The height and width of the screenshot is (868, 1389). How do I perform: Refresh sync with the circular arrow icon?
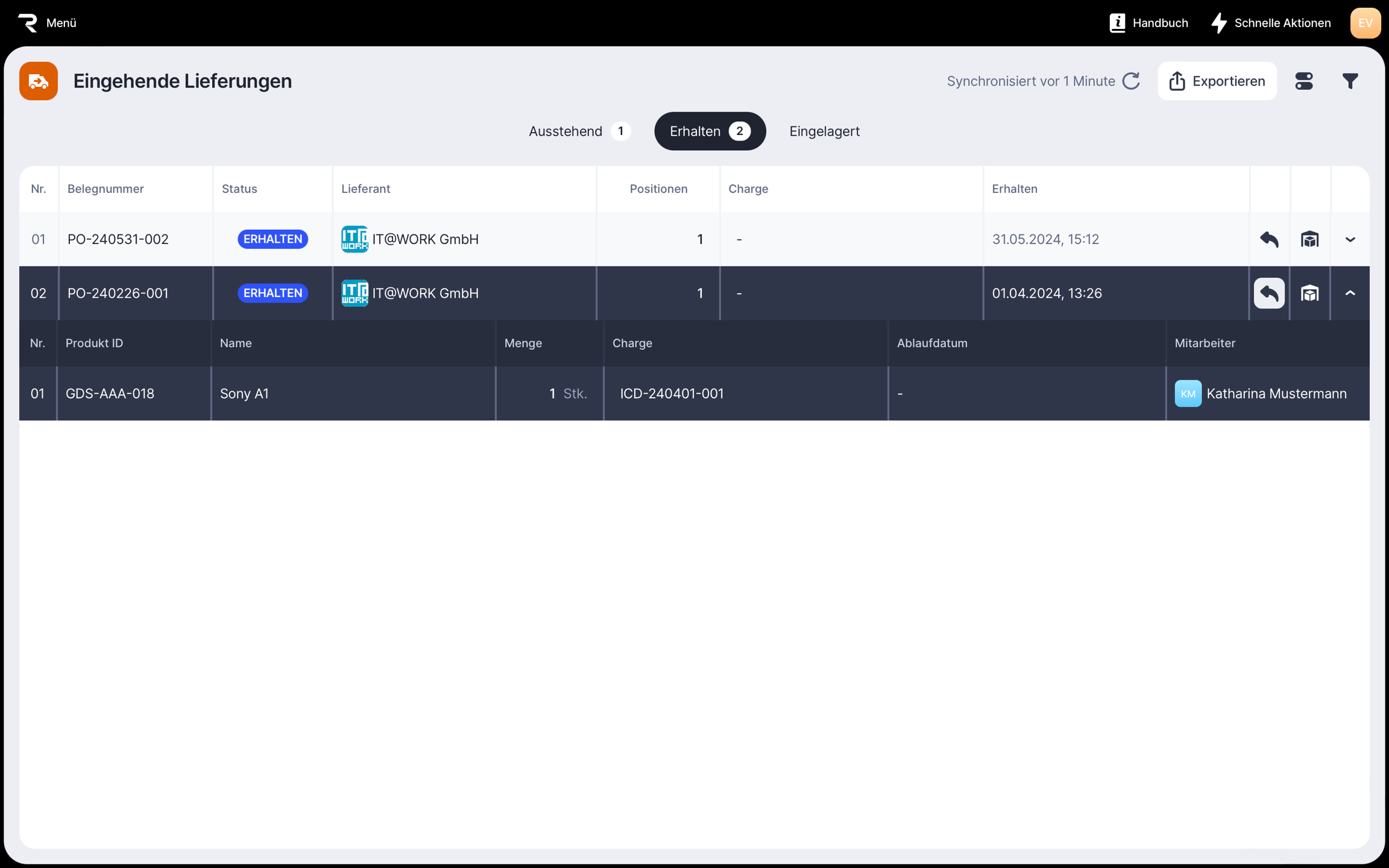coord(1132,81)
